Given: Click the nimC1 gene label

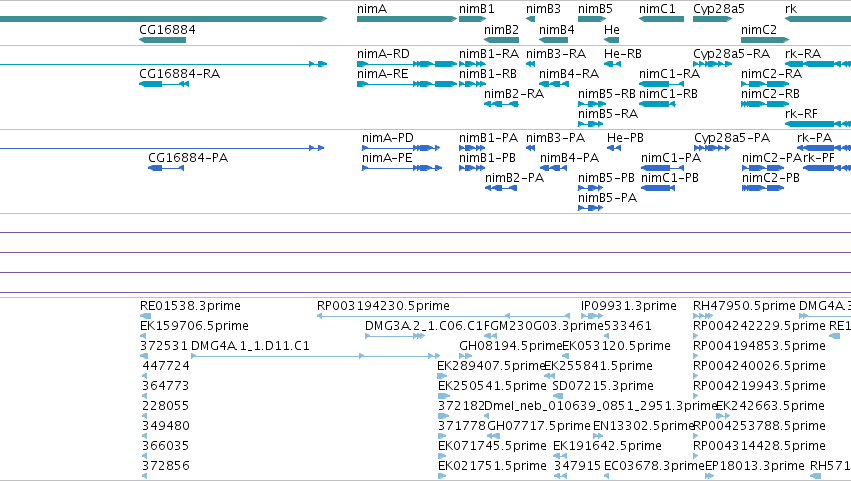Looking at the screenshot, I should (657, 9).
